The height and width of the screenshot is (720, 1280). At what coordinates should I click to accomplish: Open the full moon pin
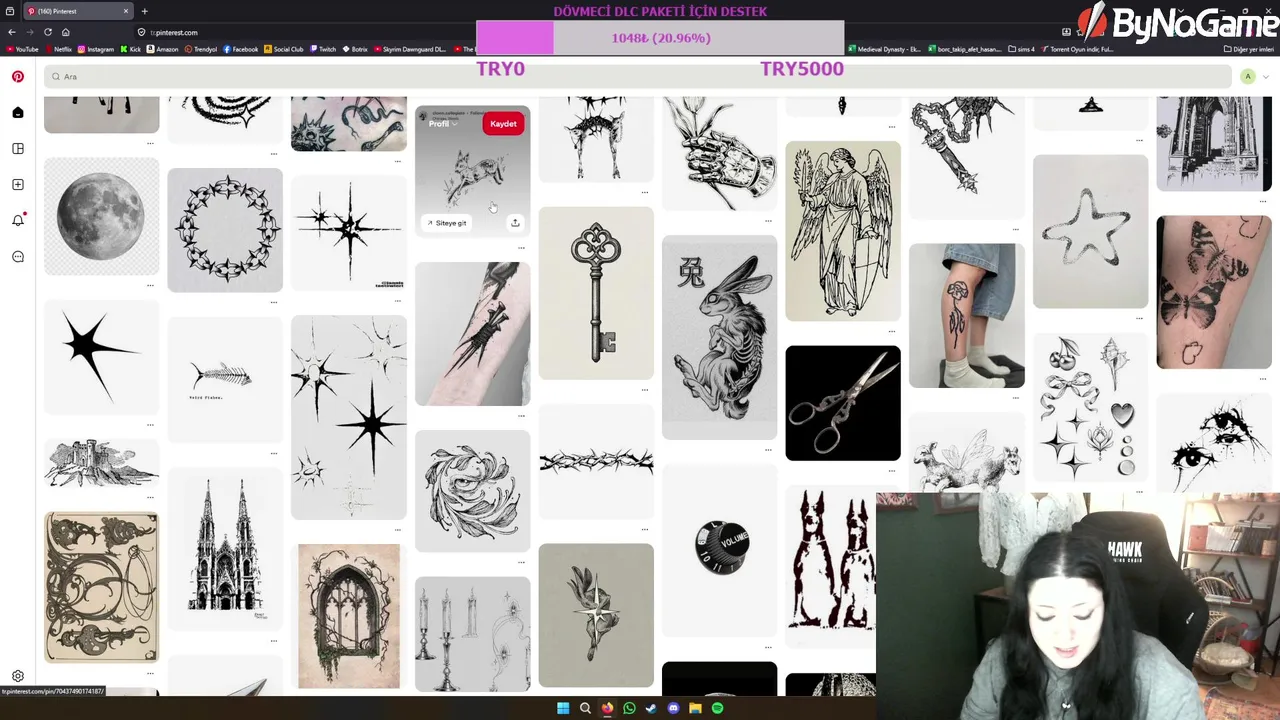point(101,216)
